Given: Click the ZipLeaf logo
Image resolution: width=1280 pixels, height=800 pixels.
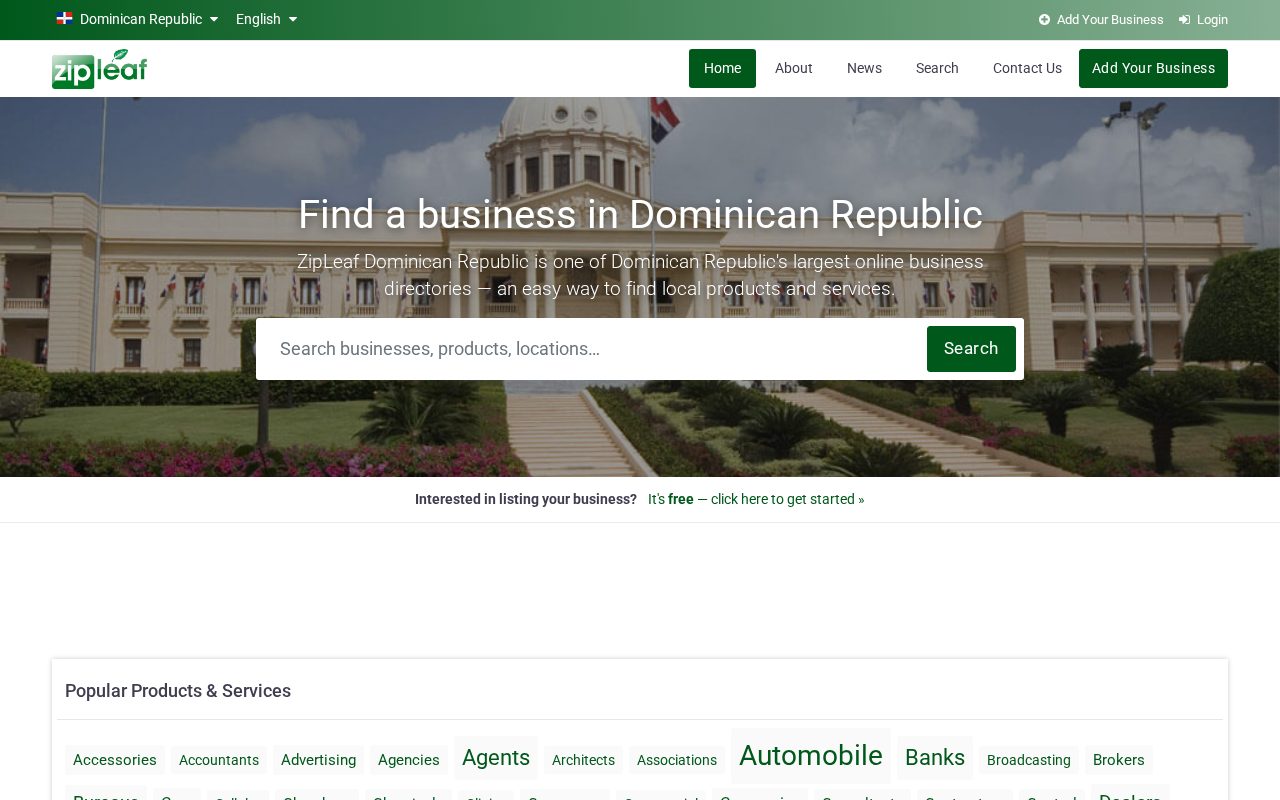Looking at the screenshot, I should (x=99, y=68).
